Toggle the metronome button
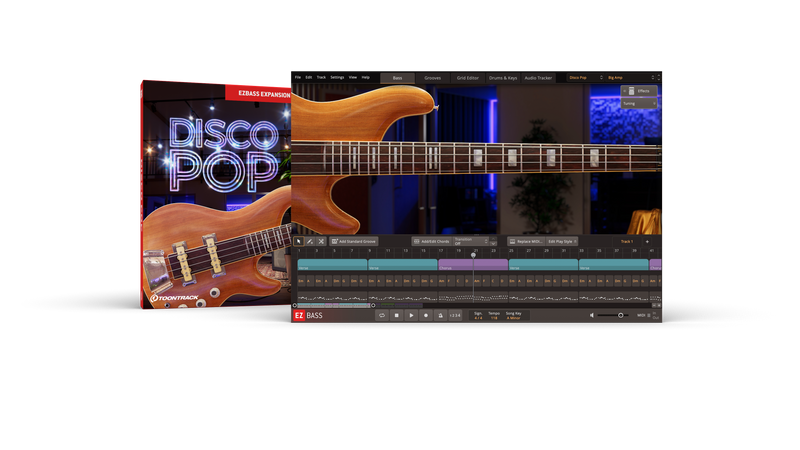The image size is (800, 450). pos(440,315)
